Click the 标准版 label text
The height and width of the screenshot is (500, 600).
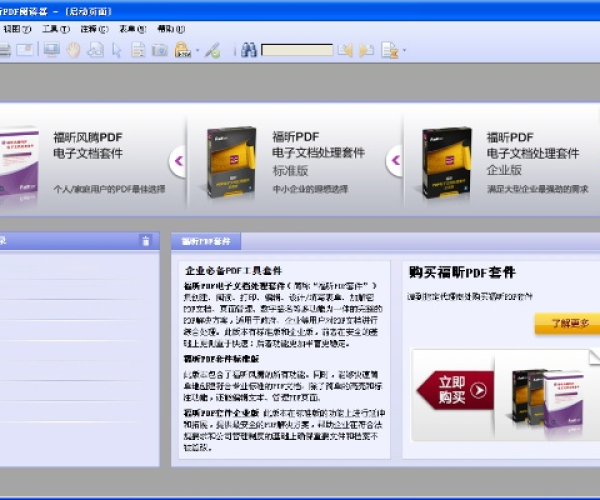coord(290,171)
